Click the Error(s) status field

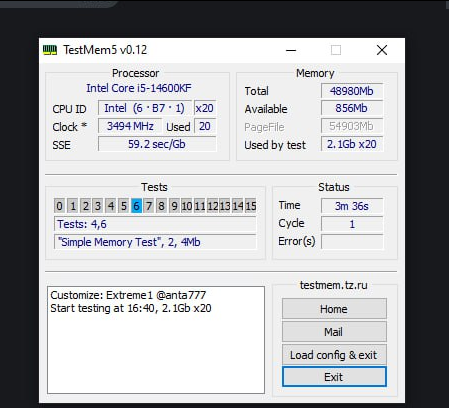352,241
